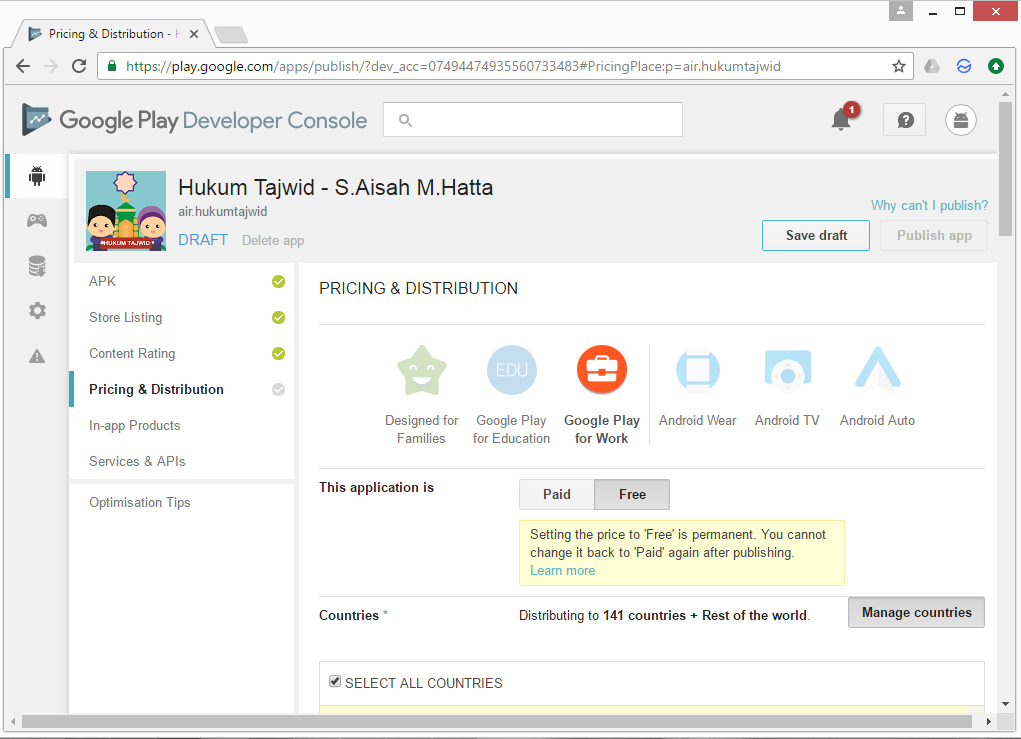This screenshot has height=739, width=1021.
Task: Open Why can't I publish link
Action: click(x=929, y=205)
